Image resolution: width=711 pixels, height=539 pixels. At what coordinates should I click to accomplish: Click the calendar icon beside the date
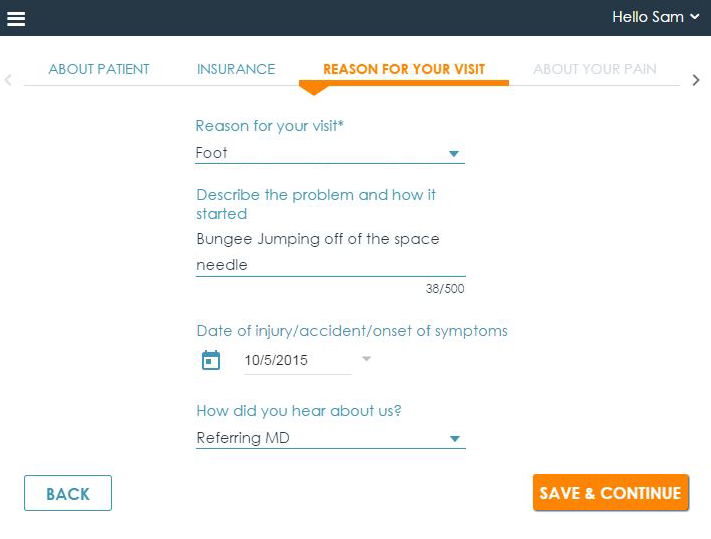point(211,360)
